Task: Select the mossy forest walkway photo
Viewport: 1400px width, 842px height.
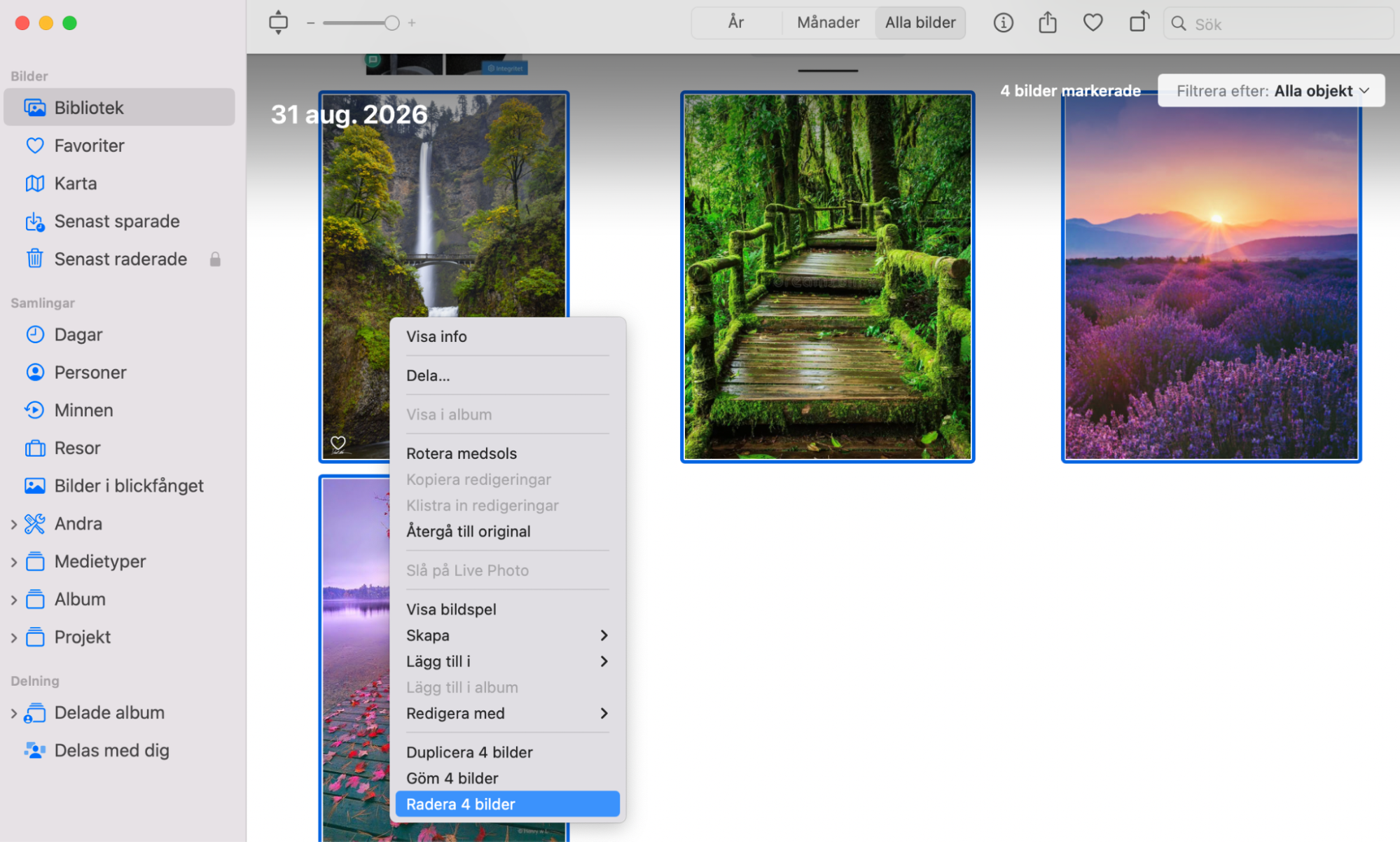Action: click(x=828, y=277)
